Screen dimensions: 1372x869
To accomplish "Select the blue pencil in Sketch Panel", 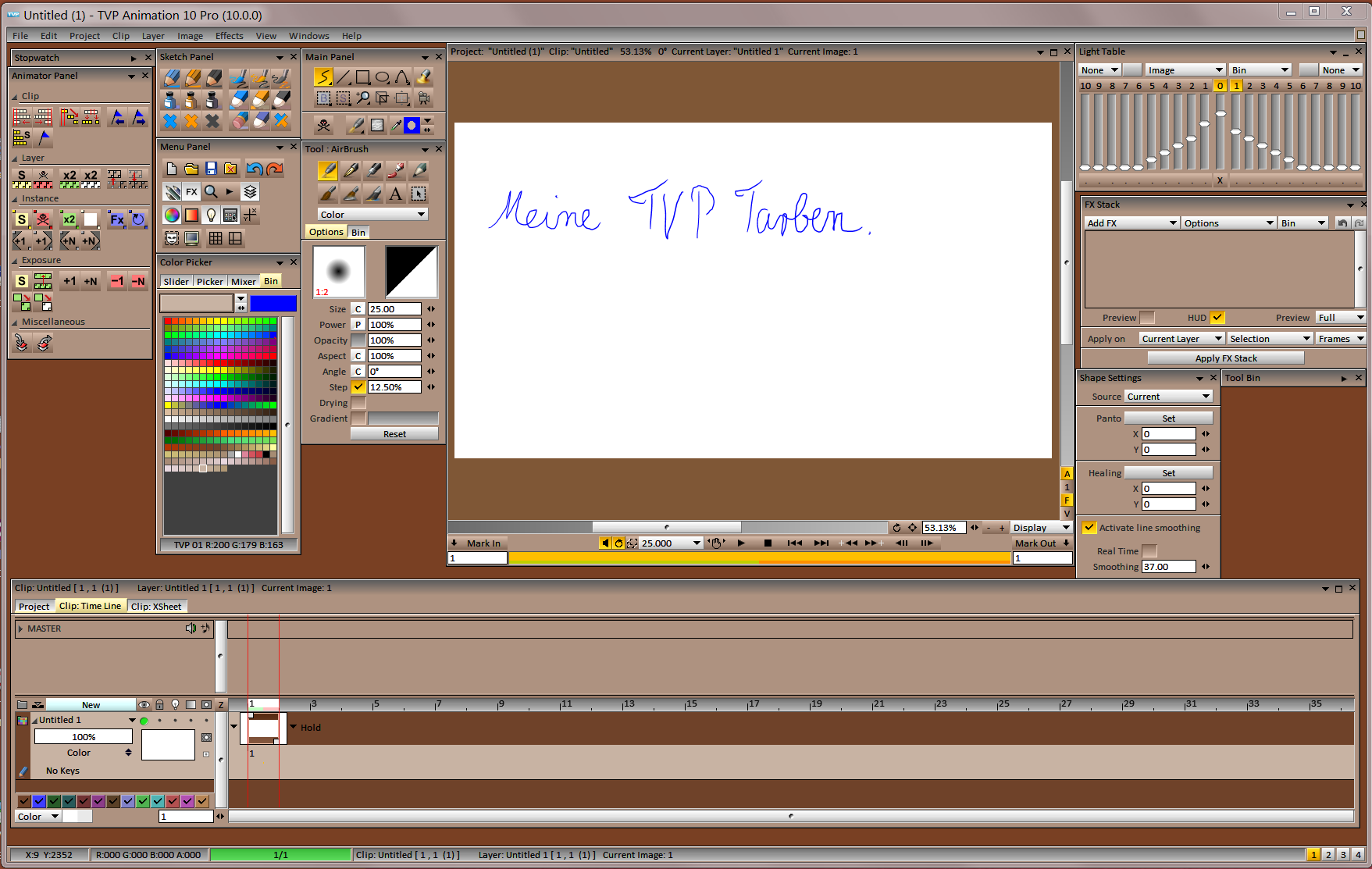I will pos(171,77).
